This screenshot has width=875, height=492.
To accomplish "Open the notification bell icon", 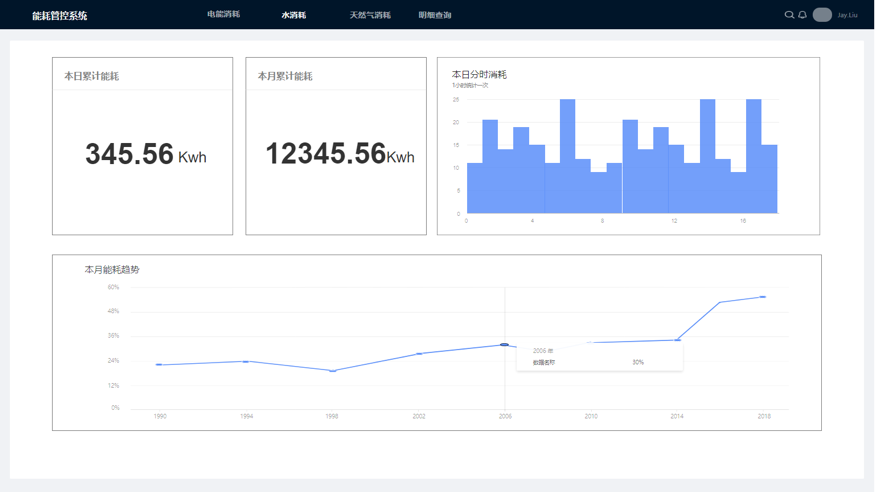I will [x=802, y=15].
